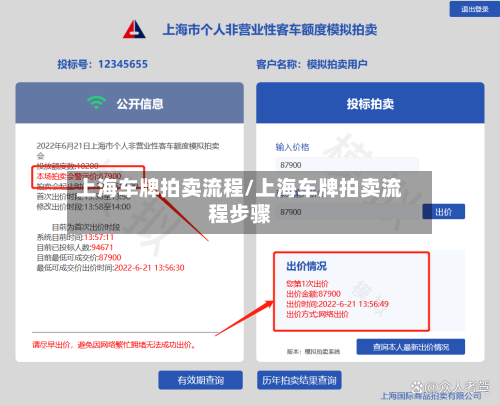500x405 pixels.
Task: Click the 版本: 模拟拍卖系统 text
Action: (x=313, y=351)
